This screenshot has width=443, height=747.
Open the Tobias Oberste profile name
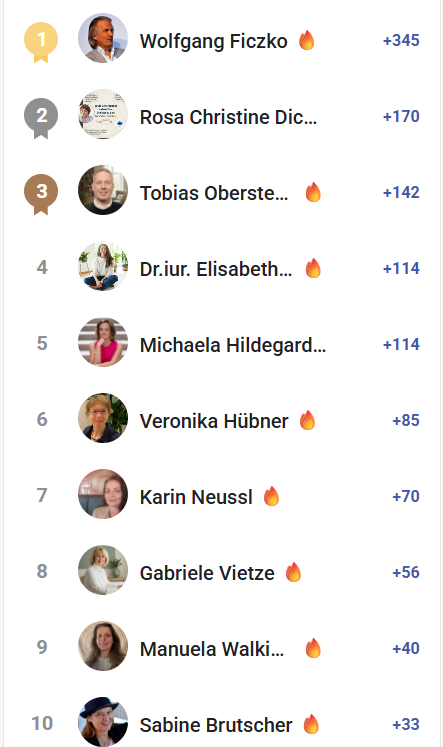coord(214,193)
